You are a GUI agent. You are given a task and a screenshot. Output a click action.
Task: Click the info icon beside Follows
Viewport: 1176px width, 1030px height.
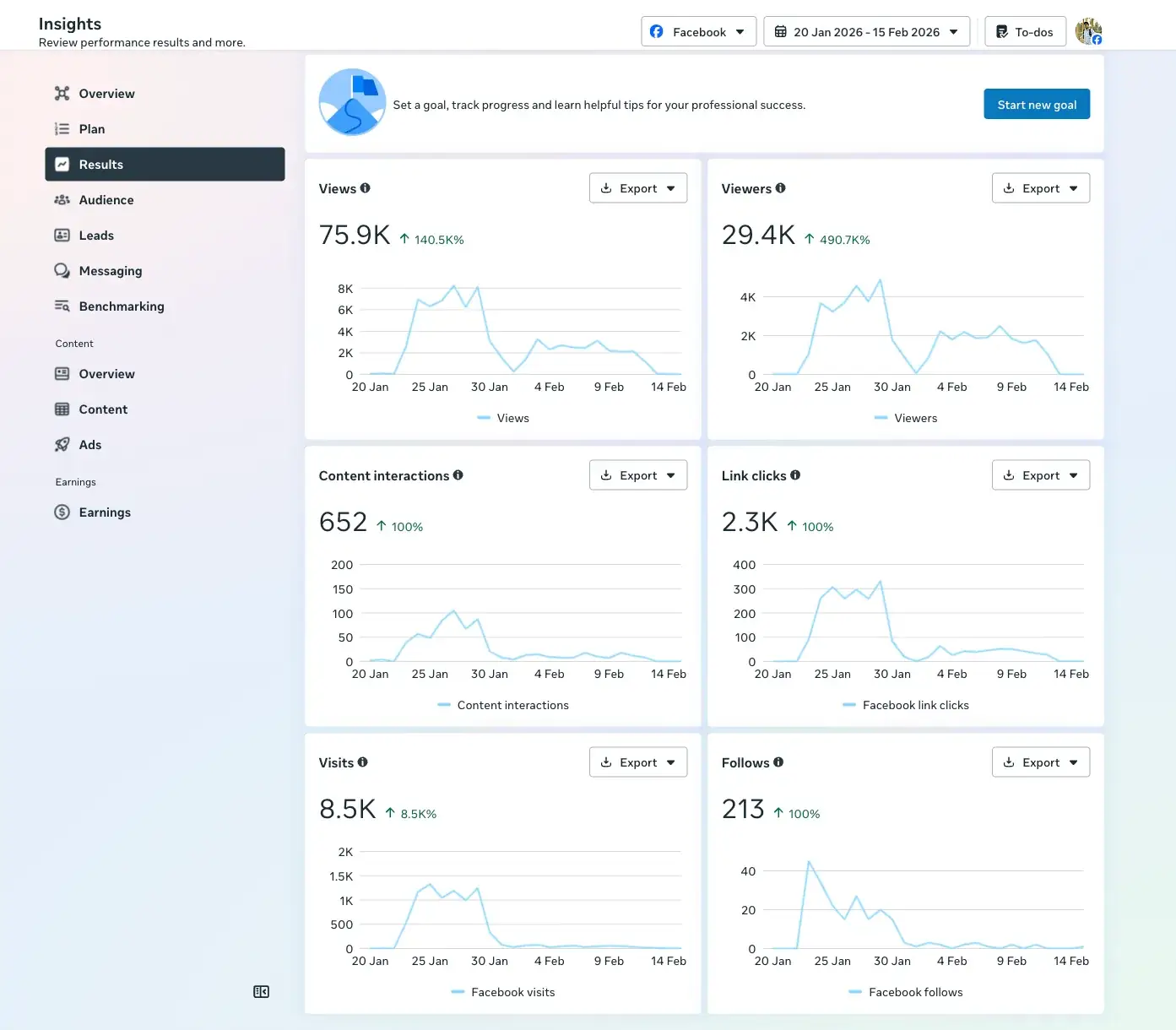[x=778, y=762]
